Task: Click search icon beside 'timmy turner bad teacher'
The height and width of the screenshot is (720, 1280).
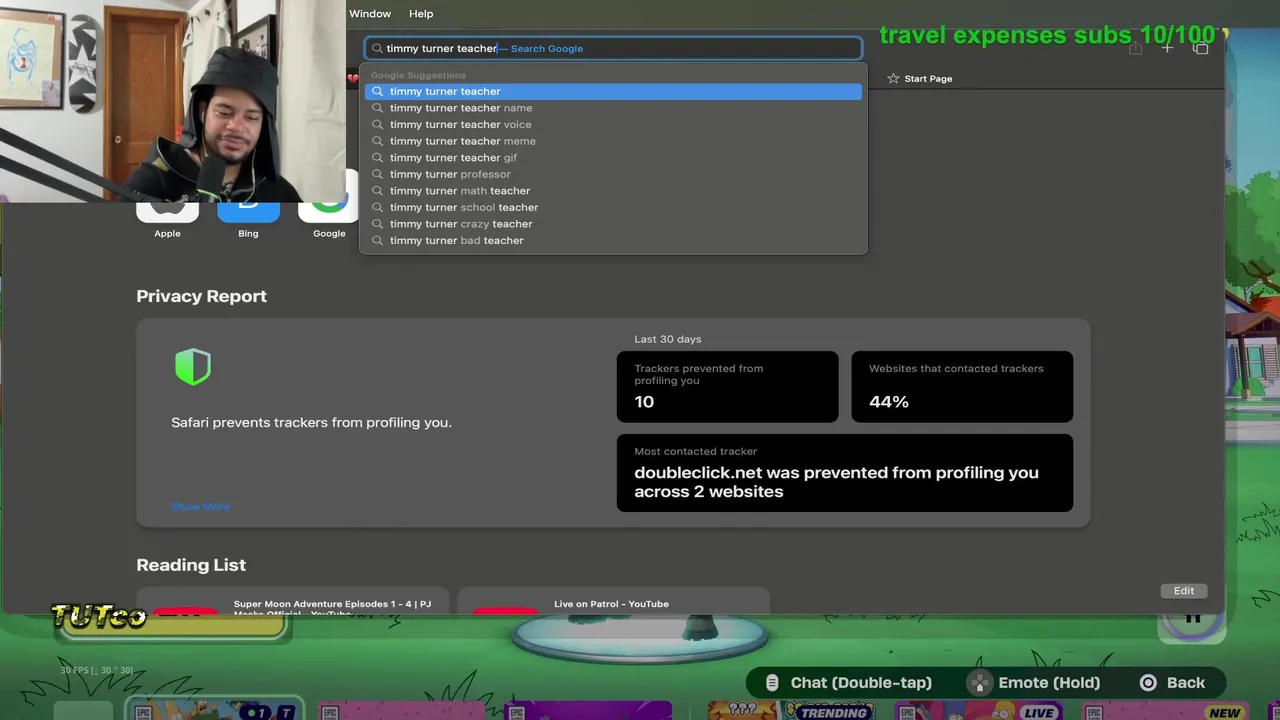Action: point(377,240)
